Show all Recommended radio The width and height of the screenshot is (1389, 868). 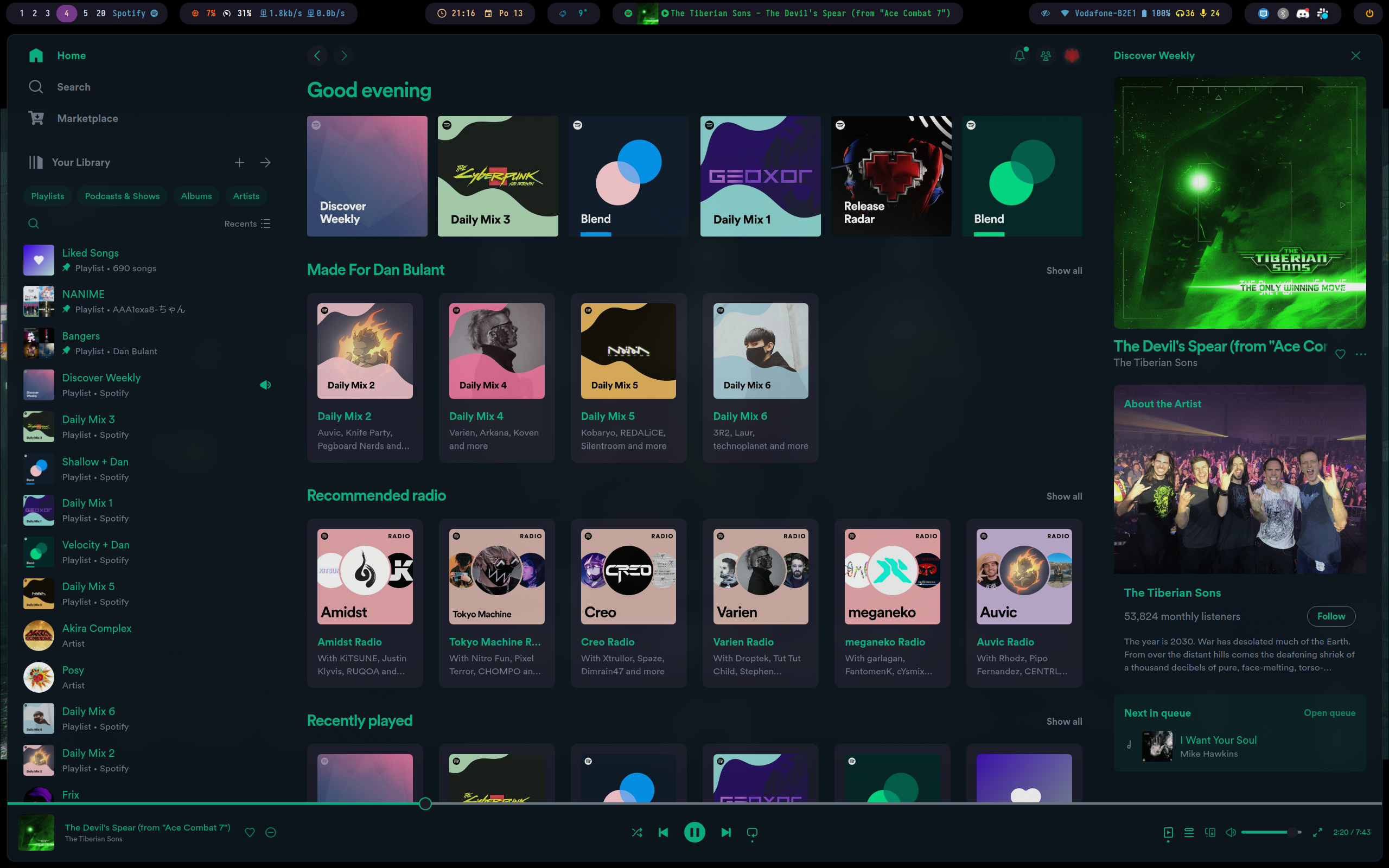[x=1064, y=496]
